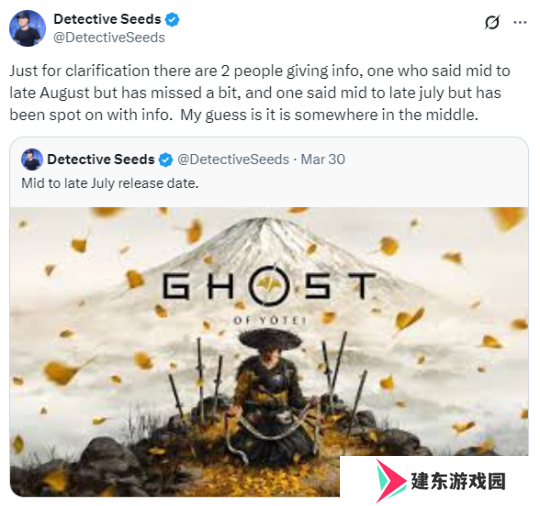Click the verified badge in the quoted post
Image resolution: width=540 pixels, height=506 pixels.
pyautogui.click(x=166, y=159)
